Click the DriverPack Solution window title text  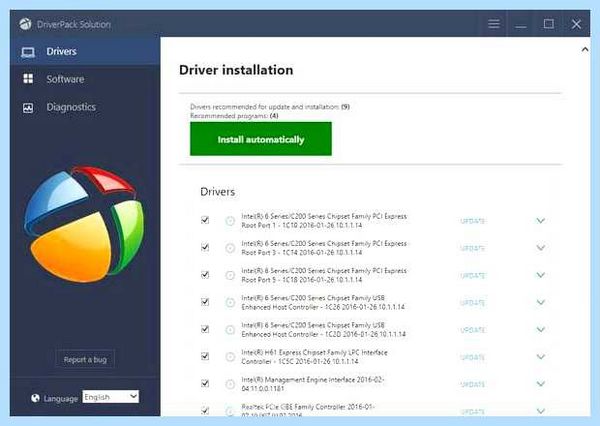tap(74, 24)
